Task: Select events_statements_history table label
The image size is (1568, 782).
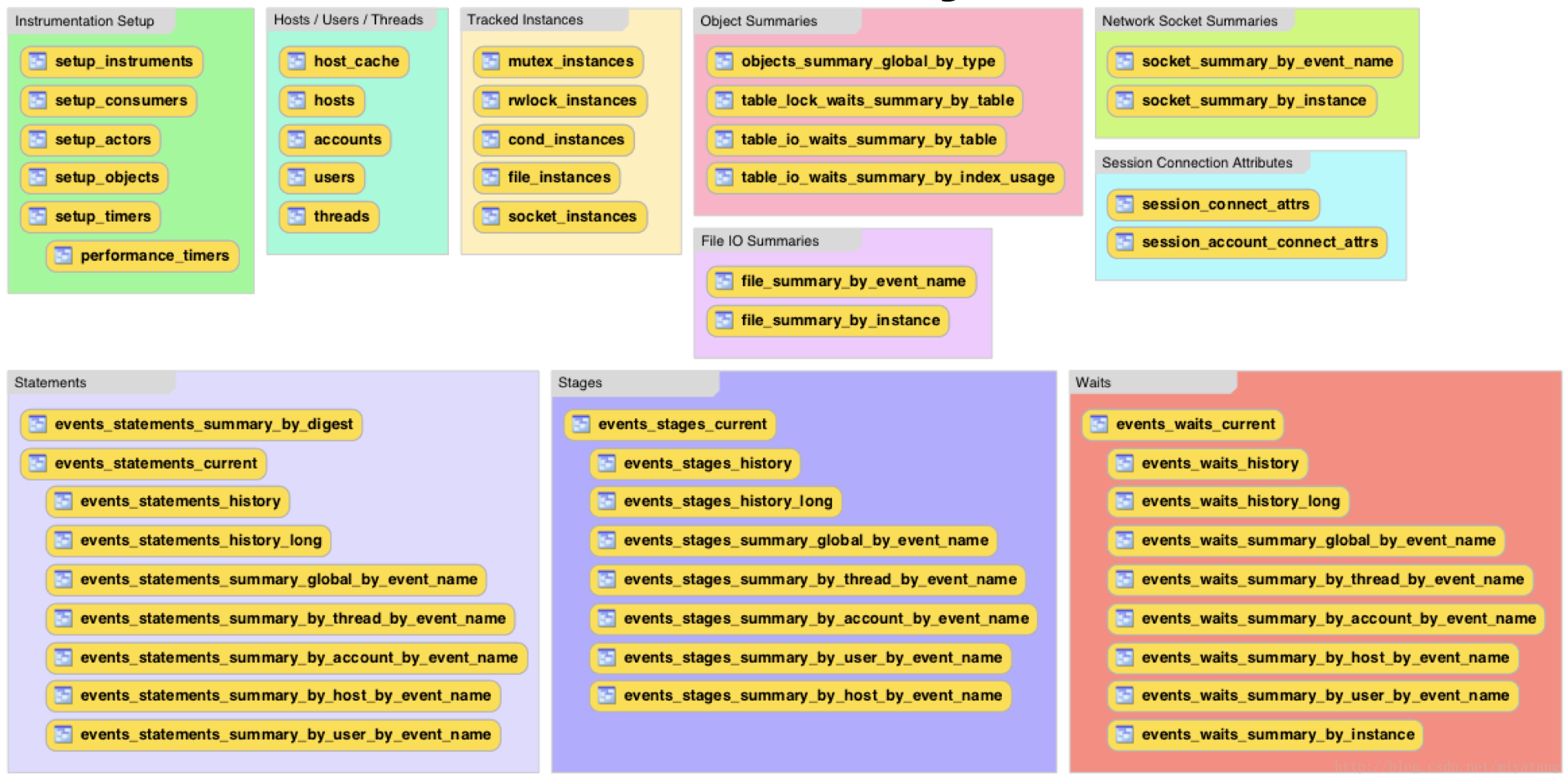Action: [181, 501]
